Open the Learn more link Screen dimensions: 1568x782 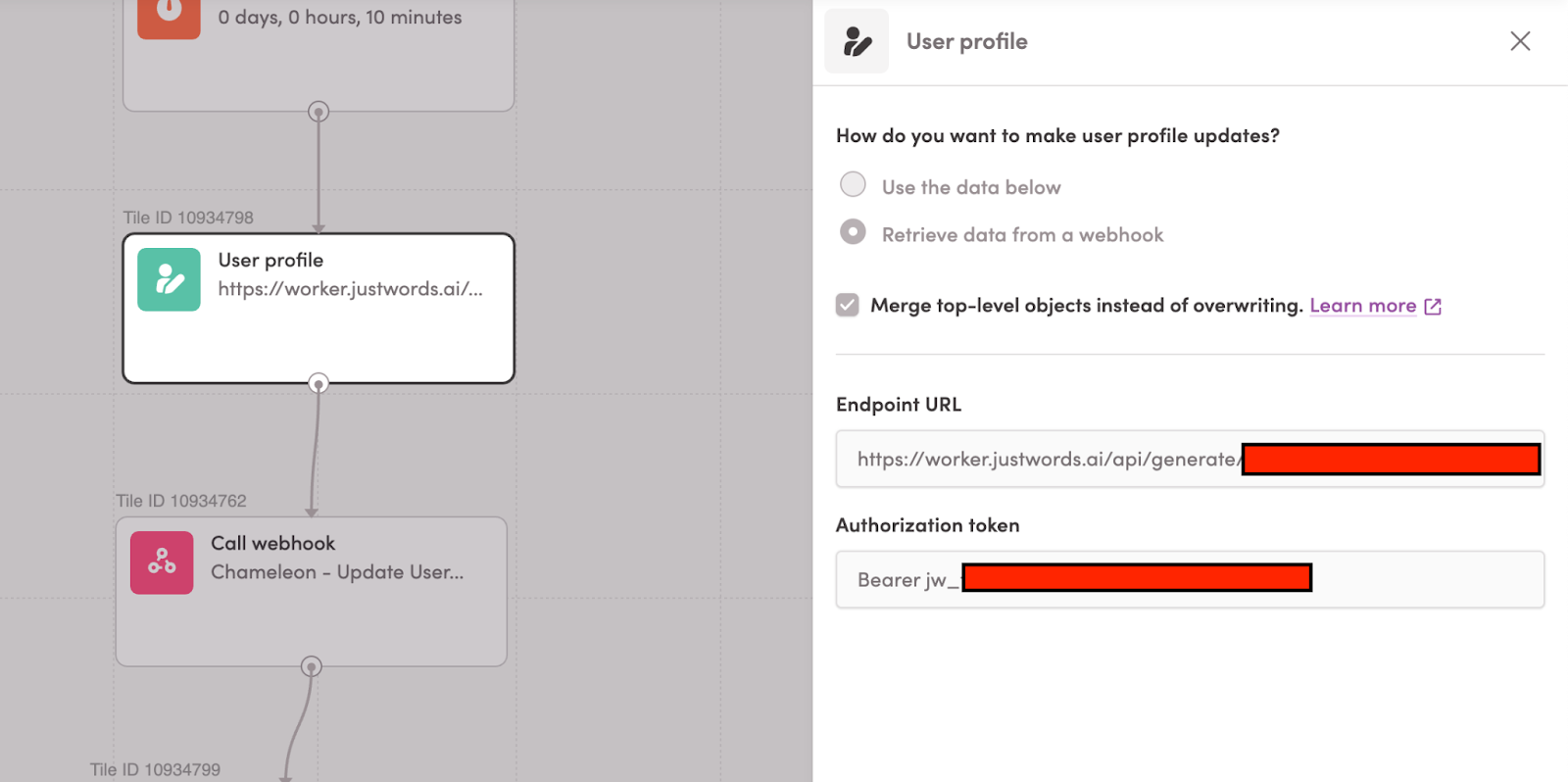(1362, 306)
